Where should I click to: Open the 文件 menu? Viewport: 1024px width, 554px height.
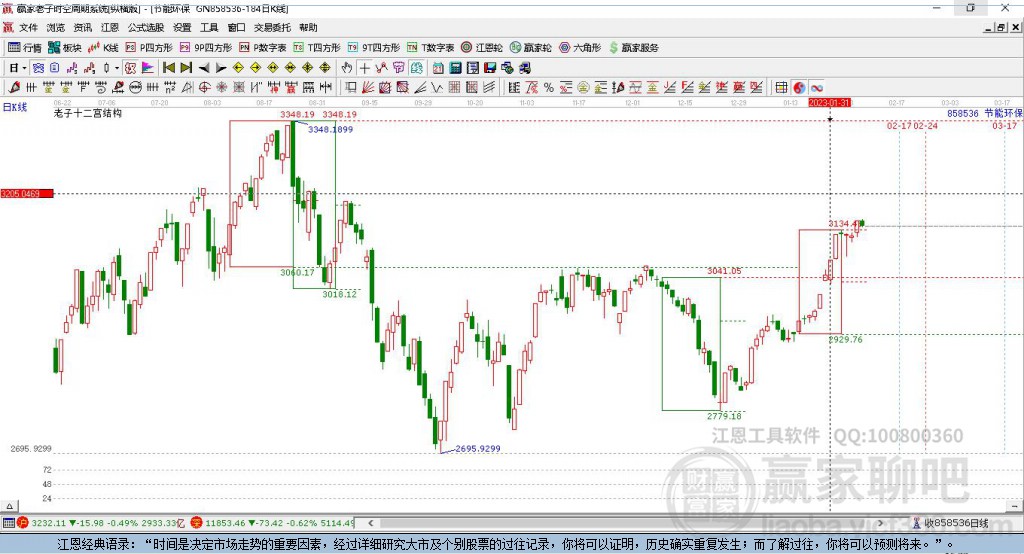[x=29, y=27]
